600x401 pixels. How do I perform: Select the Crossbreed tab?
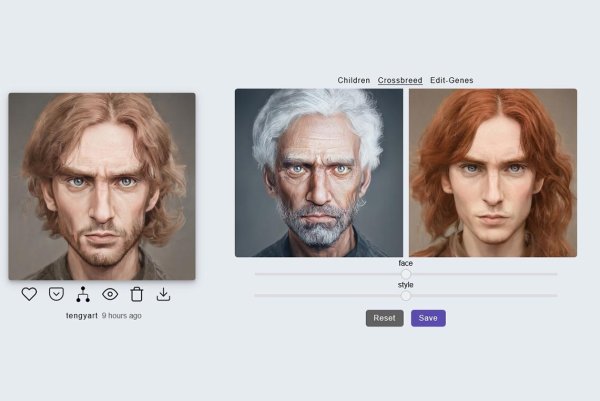click(x=400, y=80)
